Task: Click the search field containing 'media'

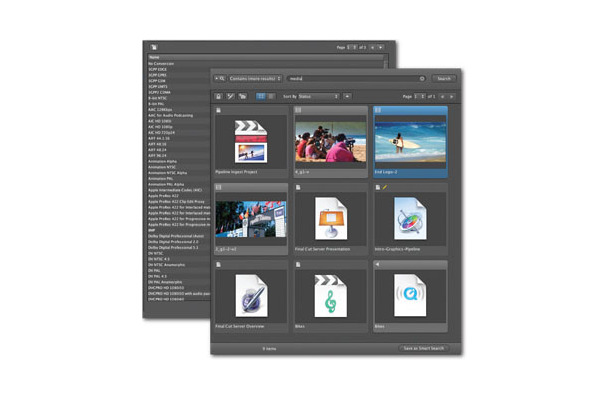Action: tap(356, 79)
